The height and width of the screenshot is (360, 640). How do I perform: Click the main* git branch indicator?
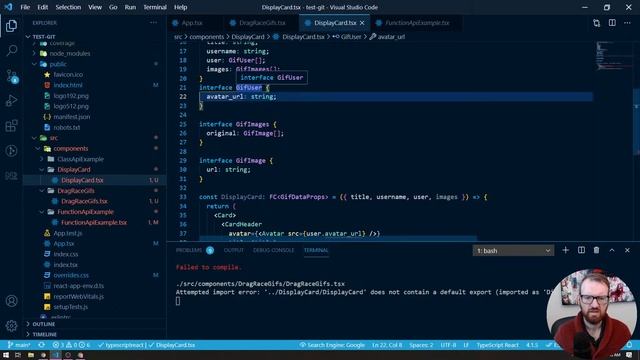tap(19, 345)
